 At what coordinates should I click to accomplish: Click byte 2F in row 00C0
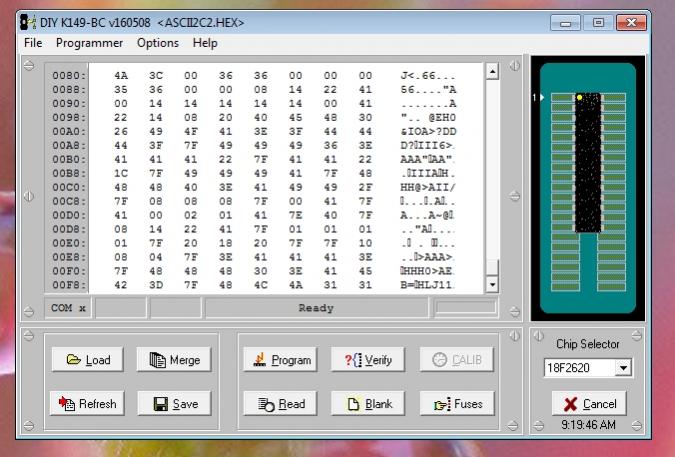pos(365,188)
